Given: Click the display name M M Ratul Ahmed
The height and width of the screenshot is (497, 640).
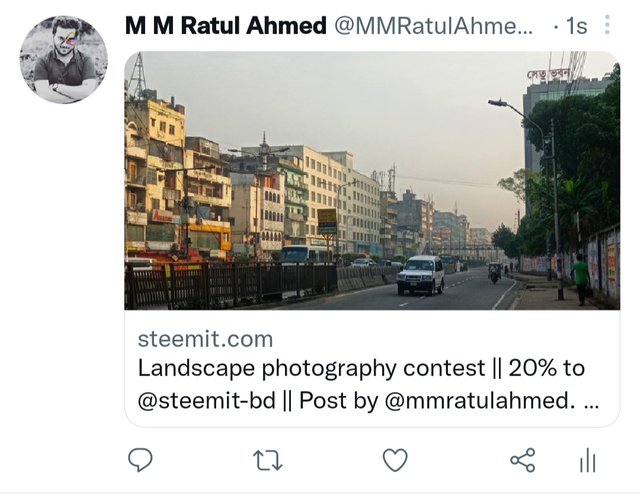Looking at the screenshot, I should click(x=226, y=26).
